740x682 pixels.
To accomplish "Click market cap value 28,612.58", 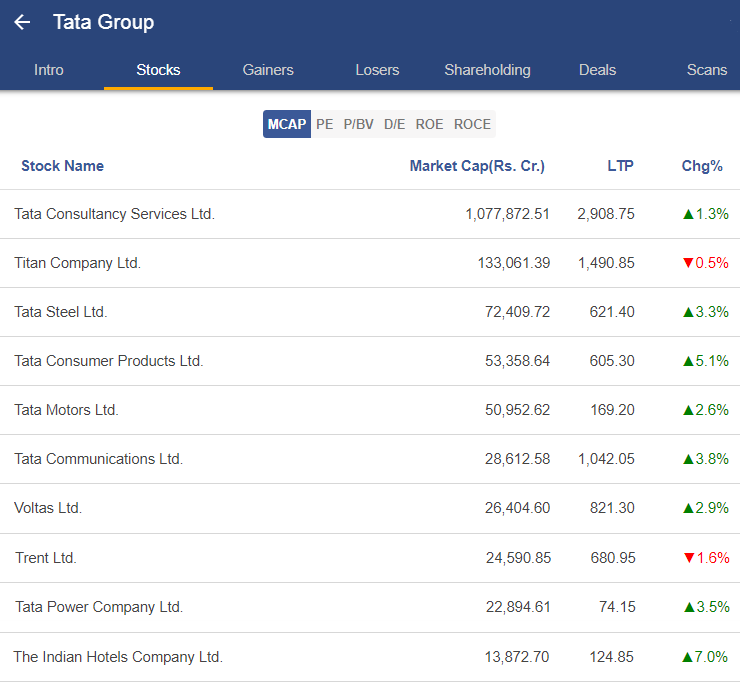I will click(517, 459).
